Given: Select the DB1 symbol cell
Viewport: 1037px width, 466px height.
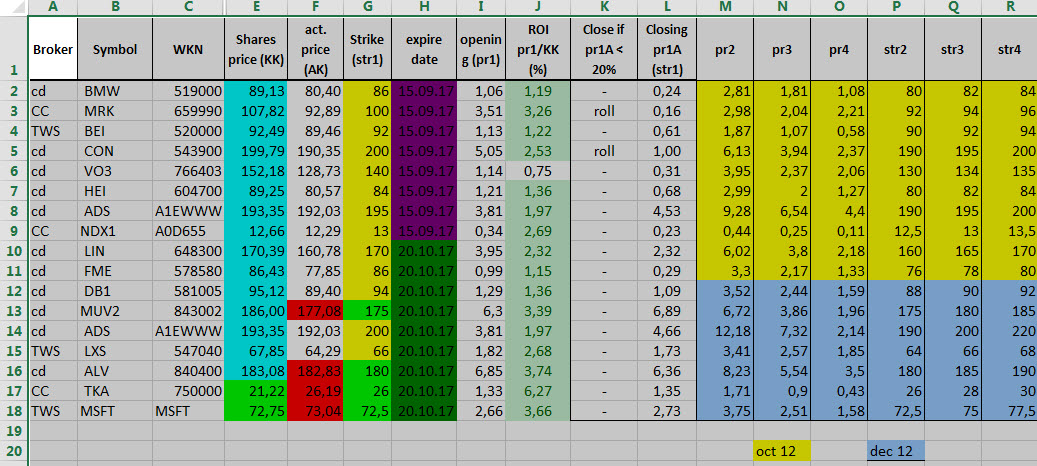Looking at the screenshot, I should tap(115, 290).
